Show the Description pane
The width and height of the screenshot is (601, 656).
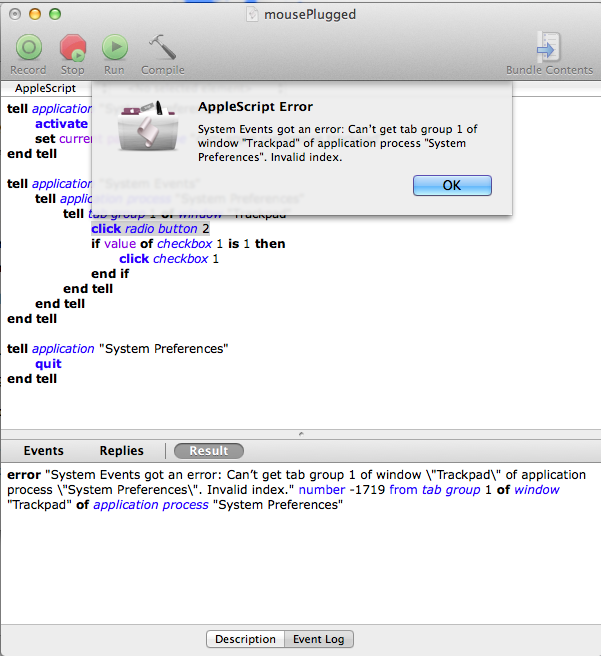click(x=245, y=639)
